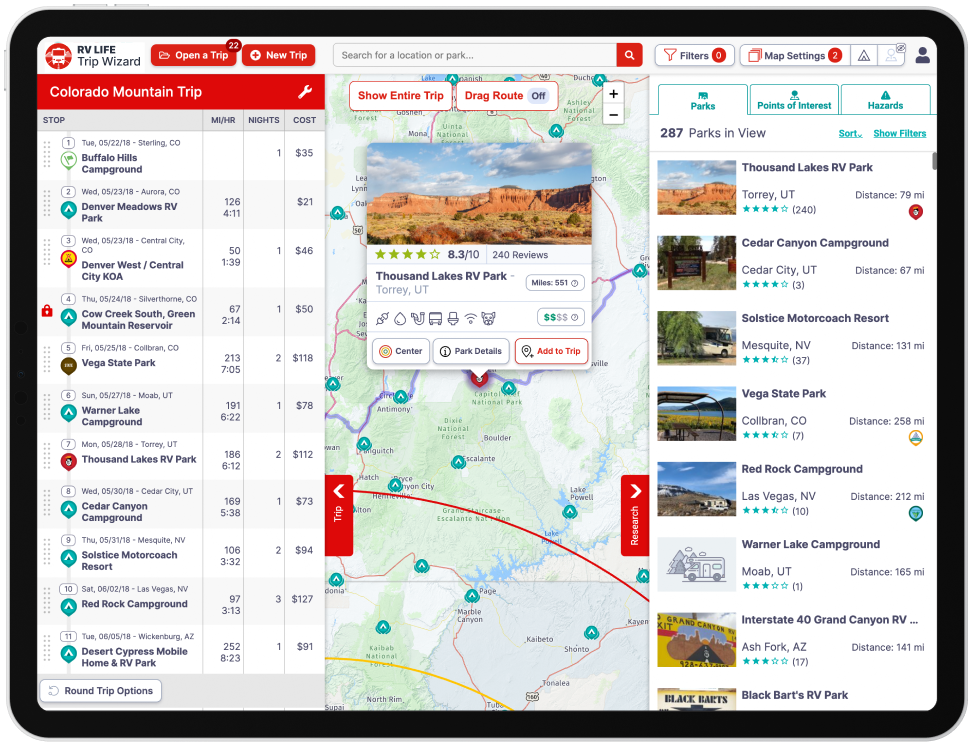Open your user profile icon

[923, 55]
